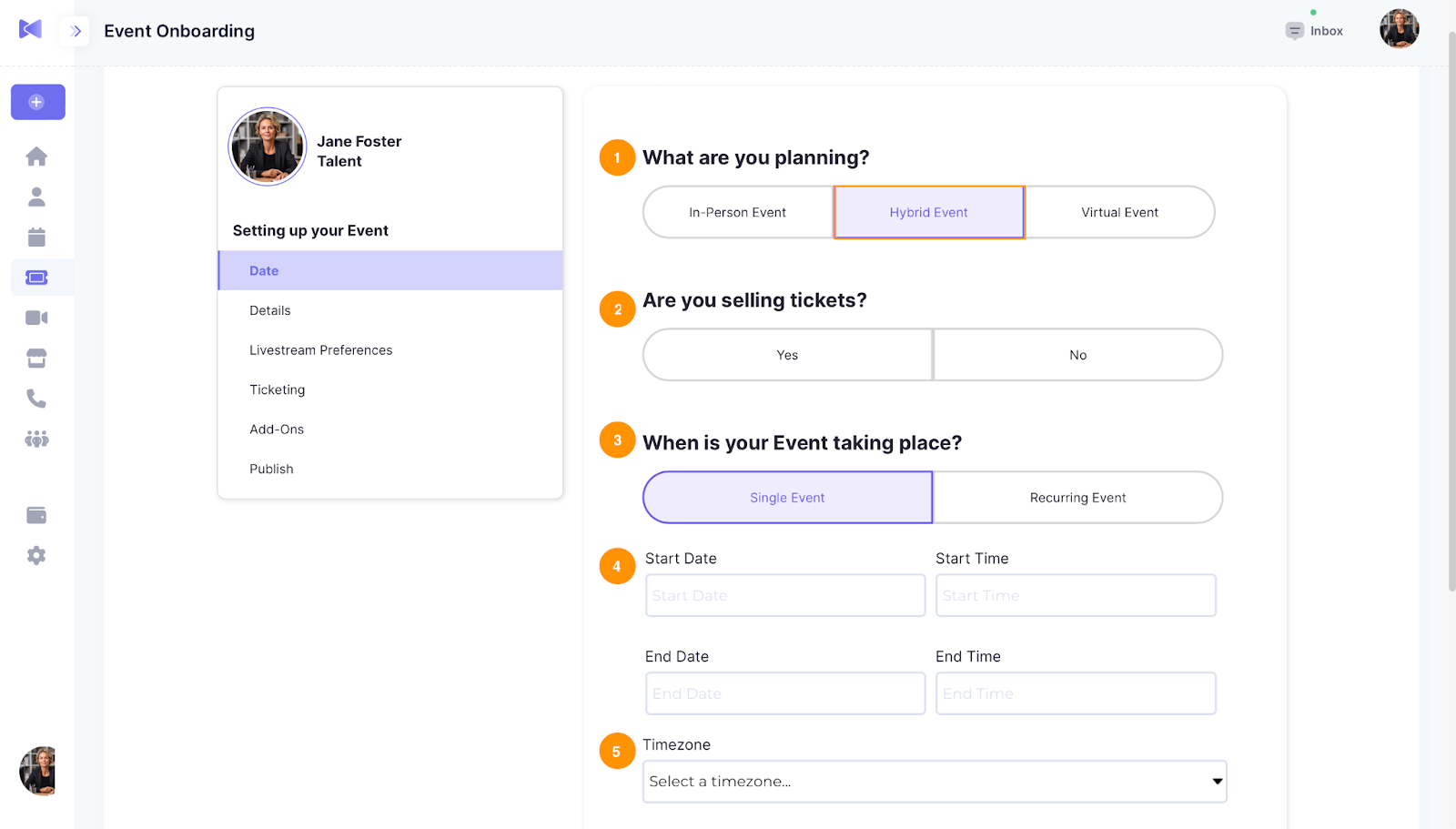
Task: Open the group people sidebar icon
Action: (36, 440)
